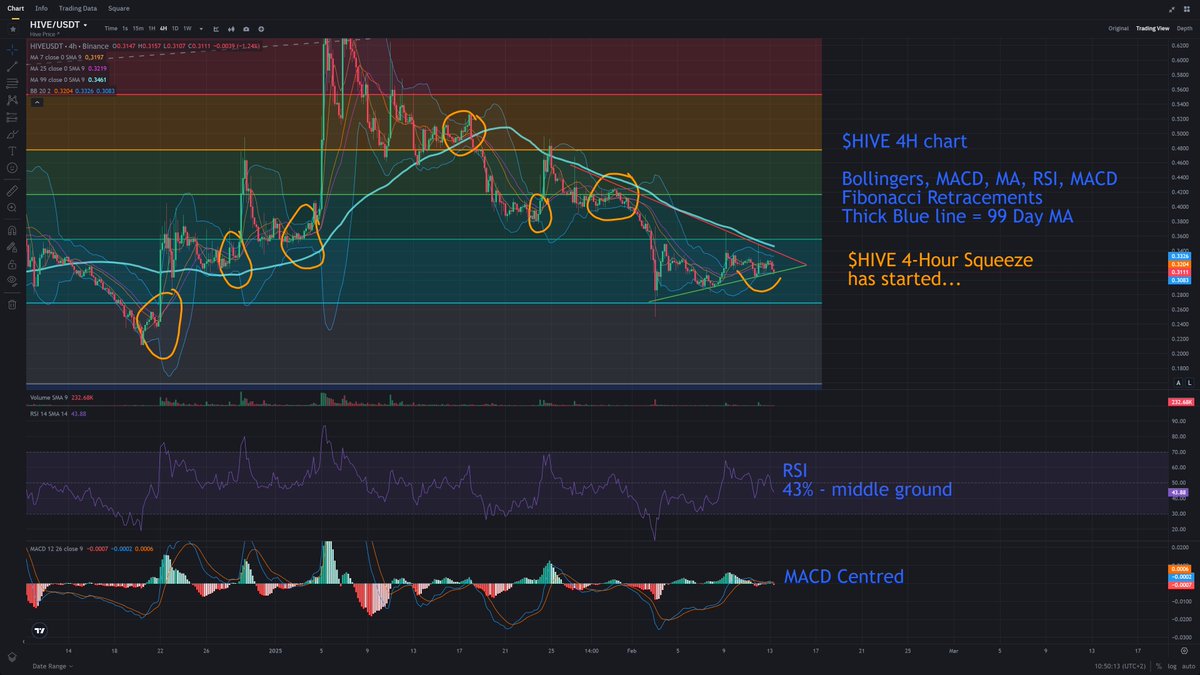This screenshot has width=1200, height=675.
Task: Star HIVE/USDT as a favorite
Action: pos(13,28)
